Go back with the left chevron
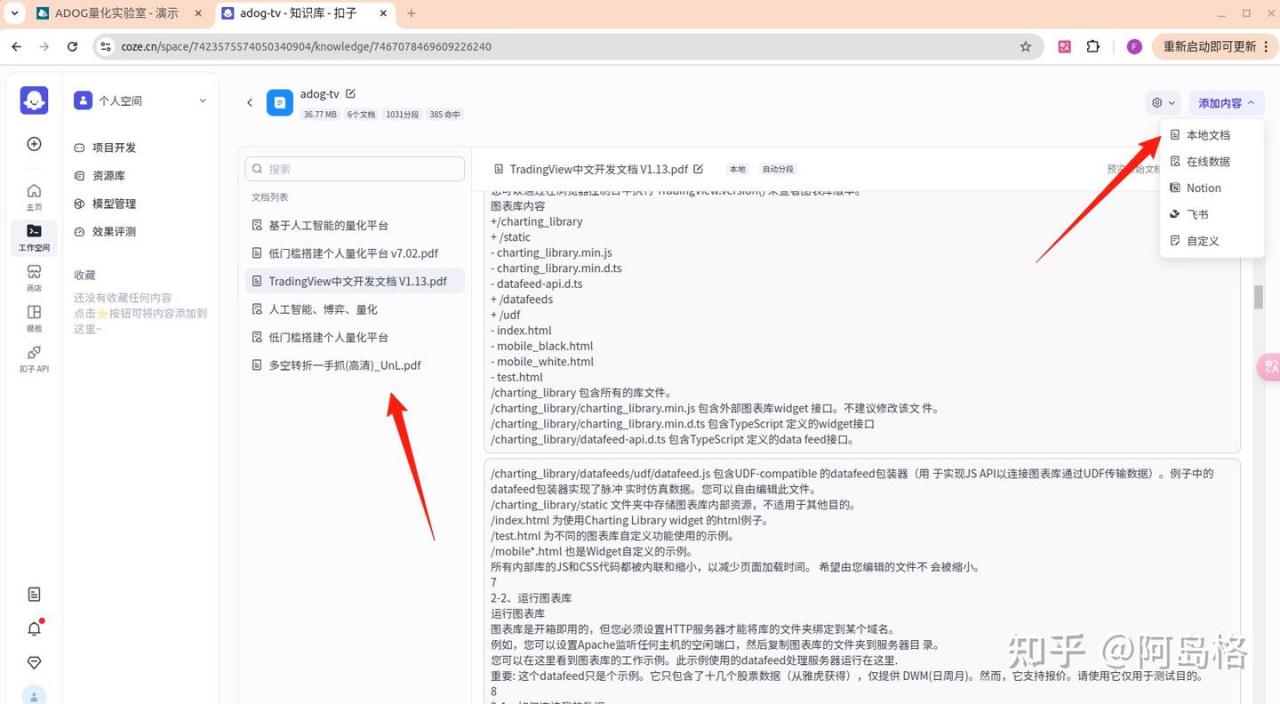 (x=250, y=102)
